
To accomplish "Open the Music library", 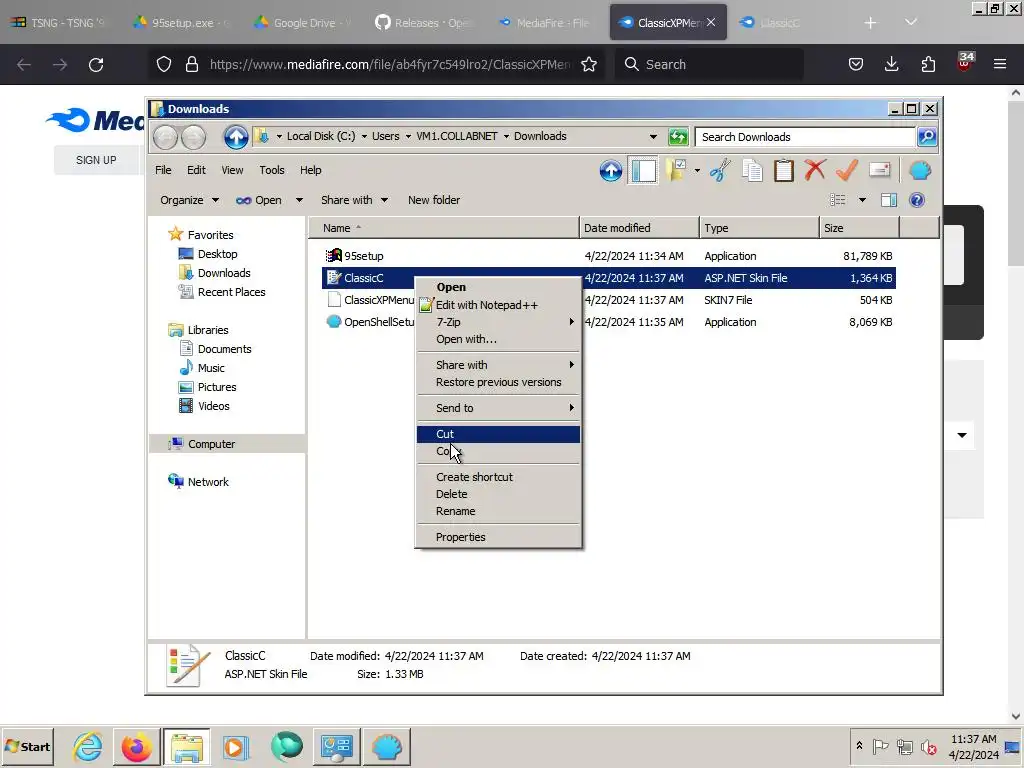I will 210,368.
